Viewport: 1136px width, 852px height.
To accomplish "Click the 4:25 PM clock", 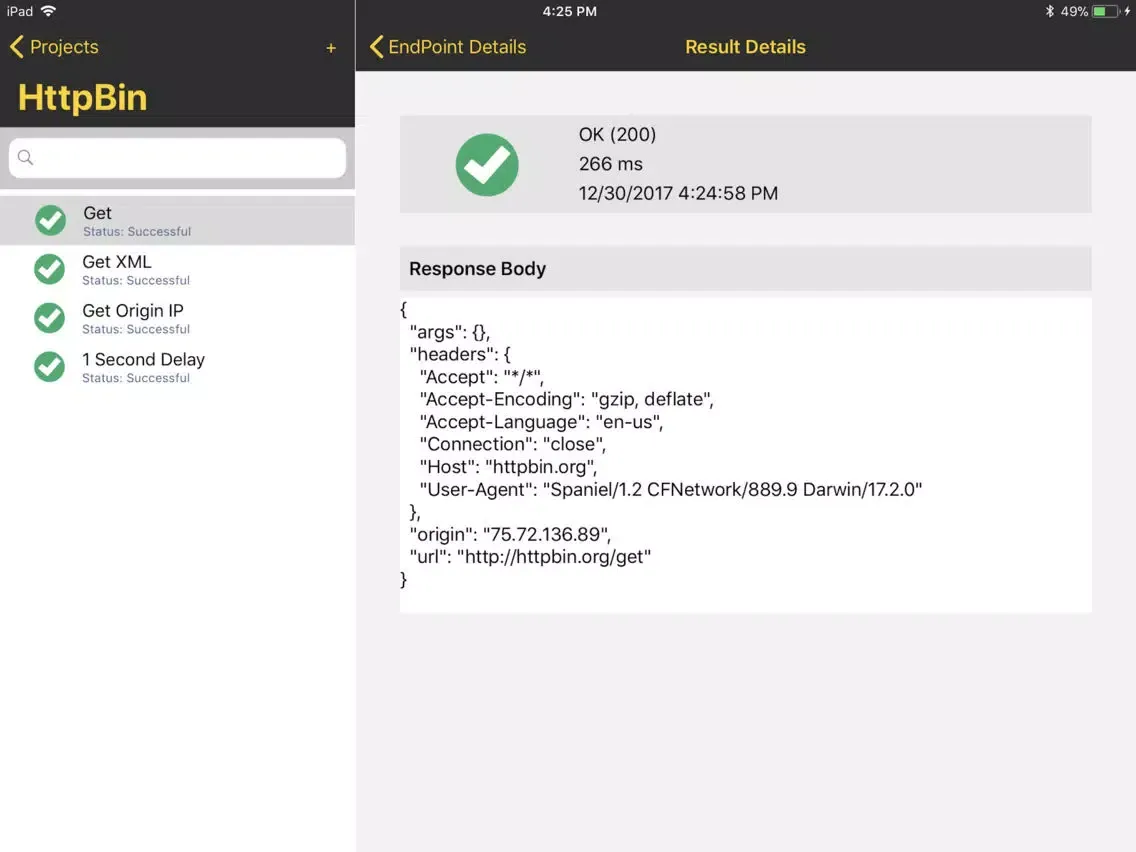I will [x=569, y=12].
